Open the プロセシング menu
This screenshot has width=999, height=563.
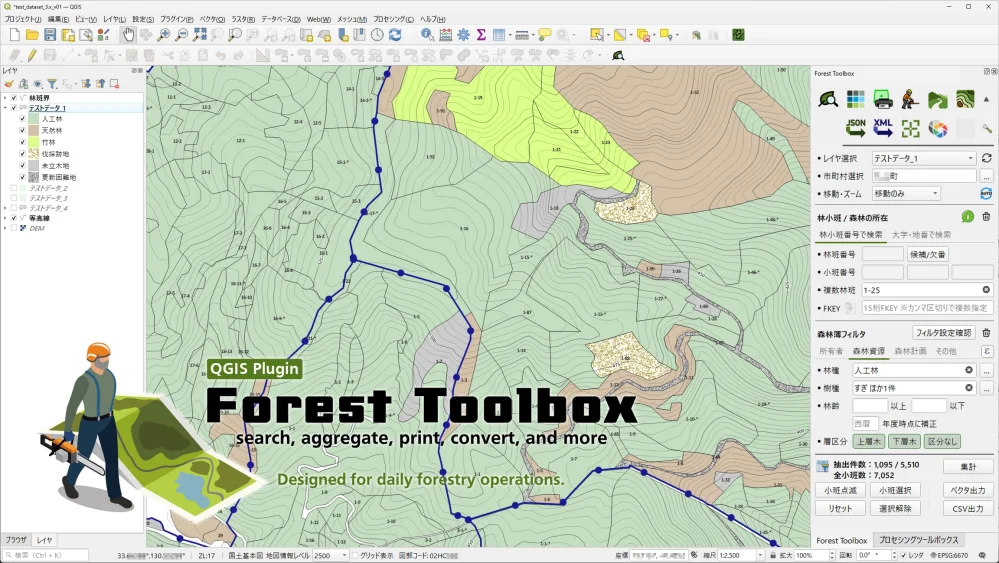(x=393, y=19)
